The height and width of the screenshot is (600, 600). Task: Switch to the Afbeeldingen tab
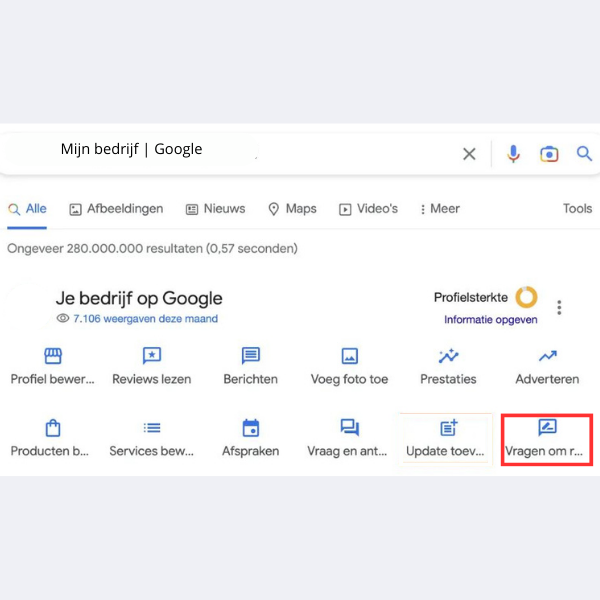[116, 209]
